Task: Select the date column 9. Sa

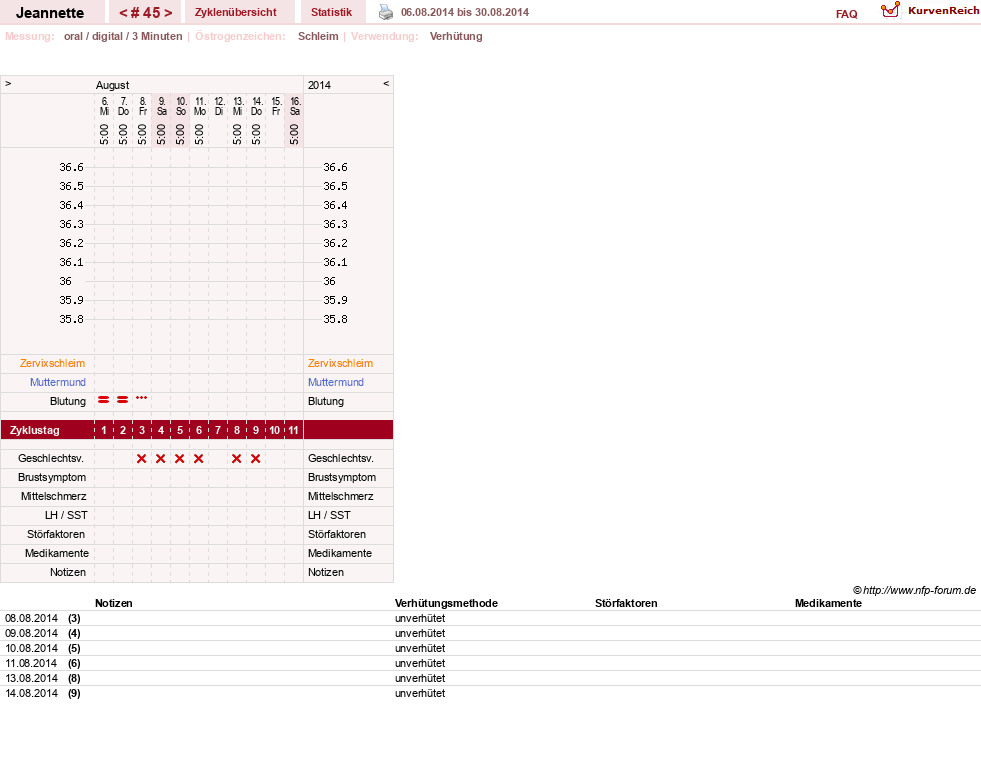Action: [x=161, y=106]
